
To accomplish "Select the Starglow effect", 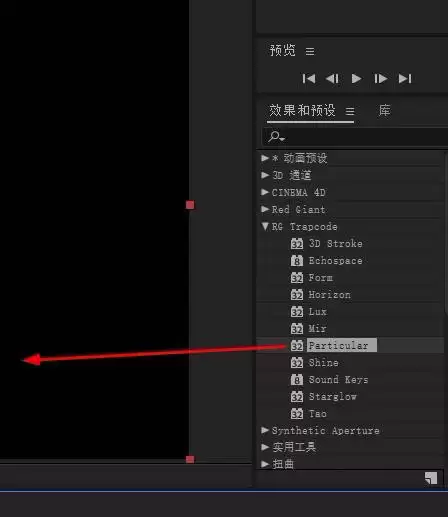I will 333,397.
